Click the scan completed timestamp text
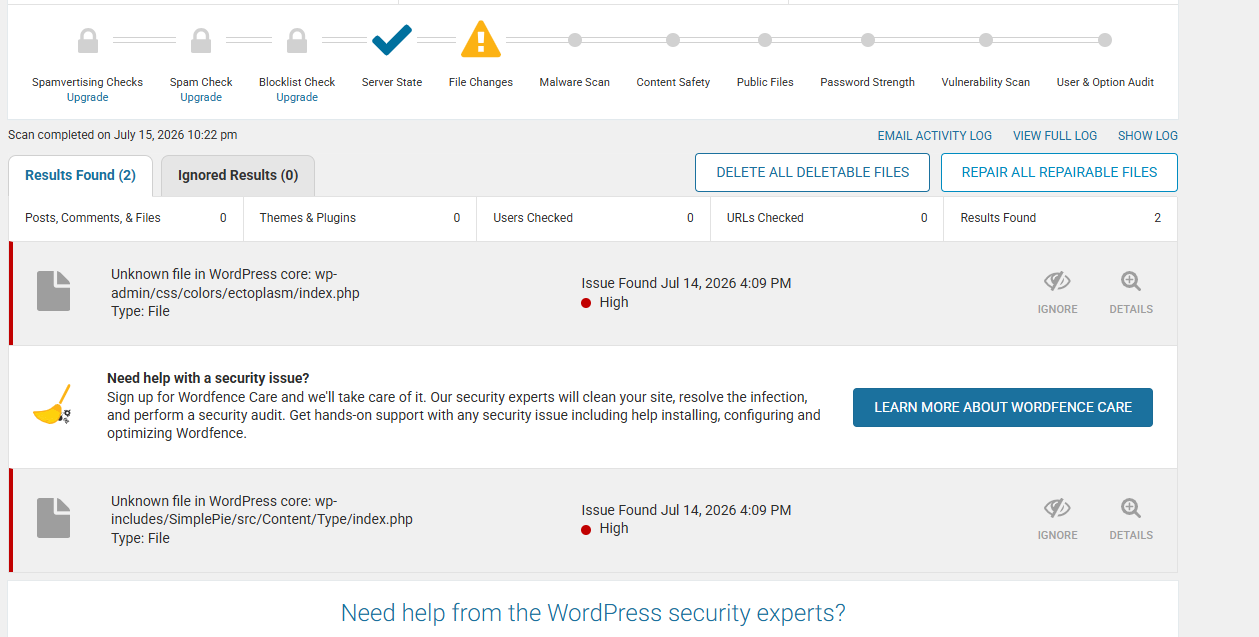Screen dimensions: 1259x637 tap(123, 135)
